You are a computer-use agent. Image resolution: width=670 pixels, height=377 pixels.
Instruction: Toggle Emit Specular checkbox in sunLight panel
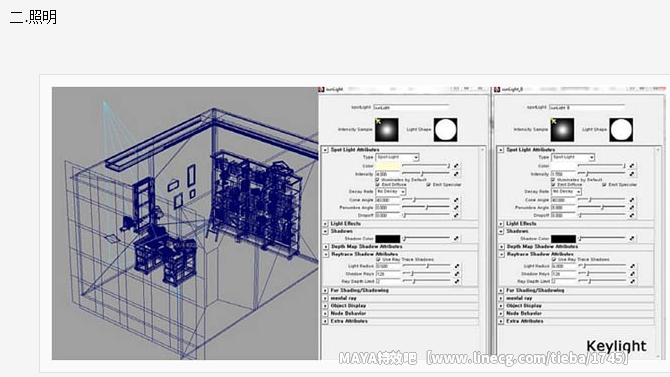point(428,185)
